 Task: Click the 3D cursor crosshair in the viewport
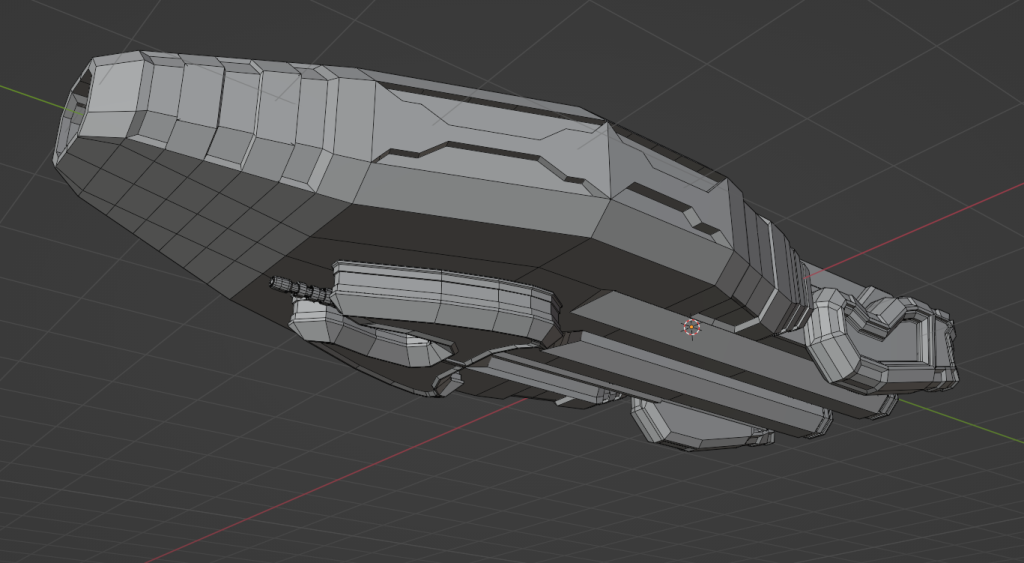click(691, 328)
